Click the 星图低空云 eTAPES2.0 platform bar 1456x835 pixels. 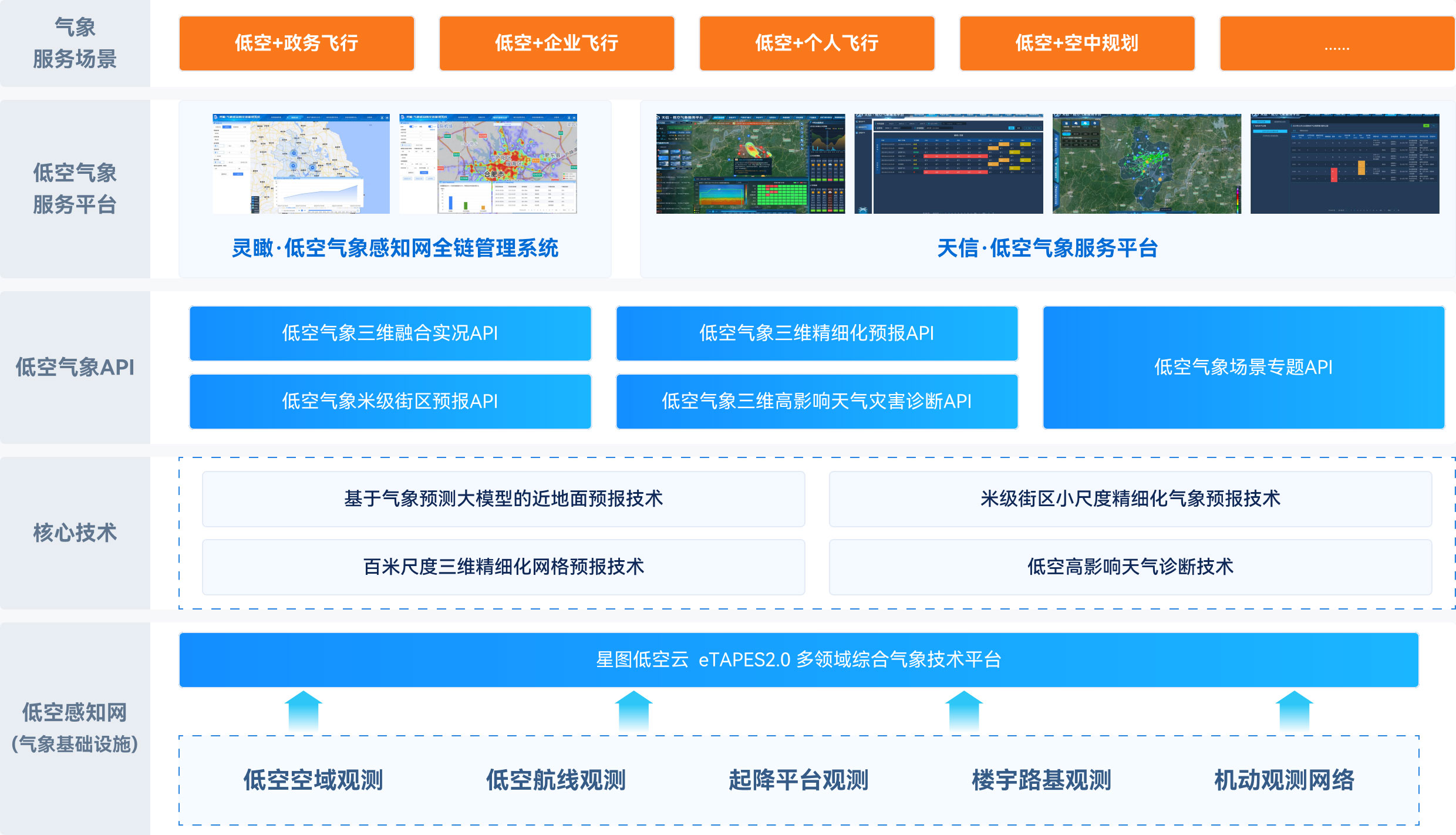pos(798,659)
